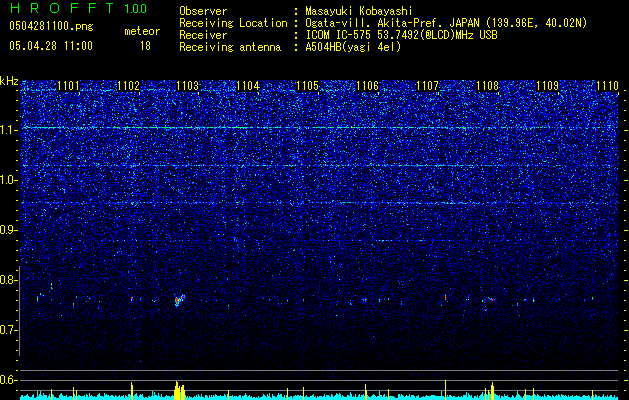Click the receiver value ICOM IC-575 53.7492 MHz
This screenshot has height=400, width=629.
tap(401, 35)
